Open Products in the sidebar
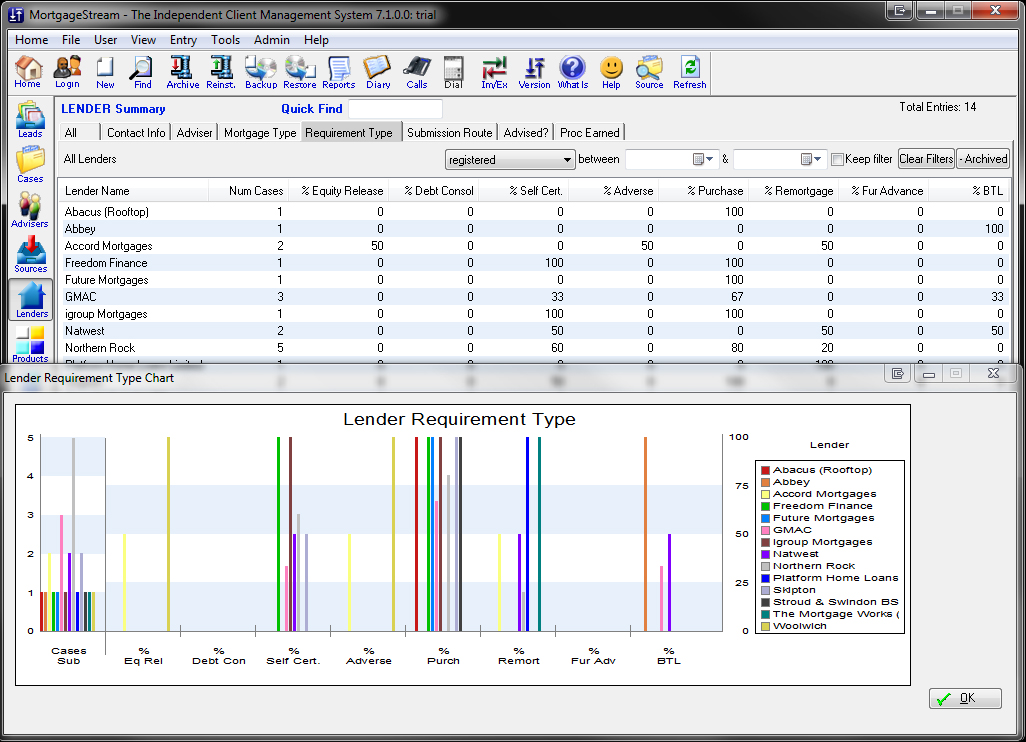1026x742 pixels. (x=30, y=344)
